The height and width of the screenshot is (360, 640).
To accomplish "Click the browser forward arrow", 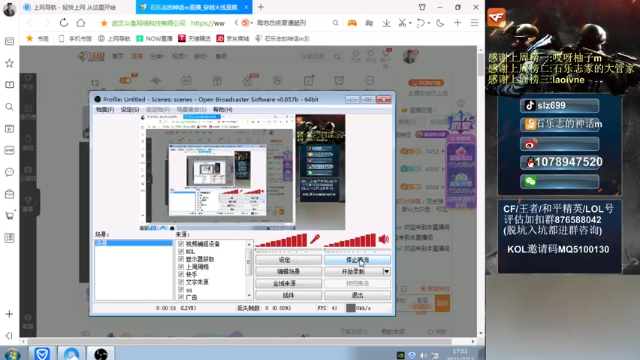I will coord(47,23).
